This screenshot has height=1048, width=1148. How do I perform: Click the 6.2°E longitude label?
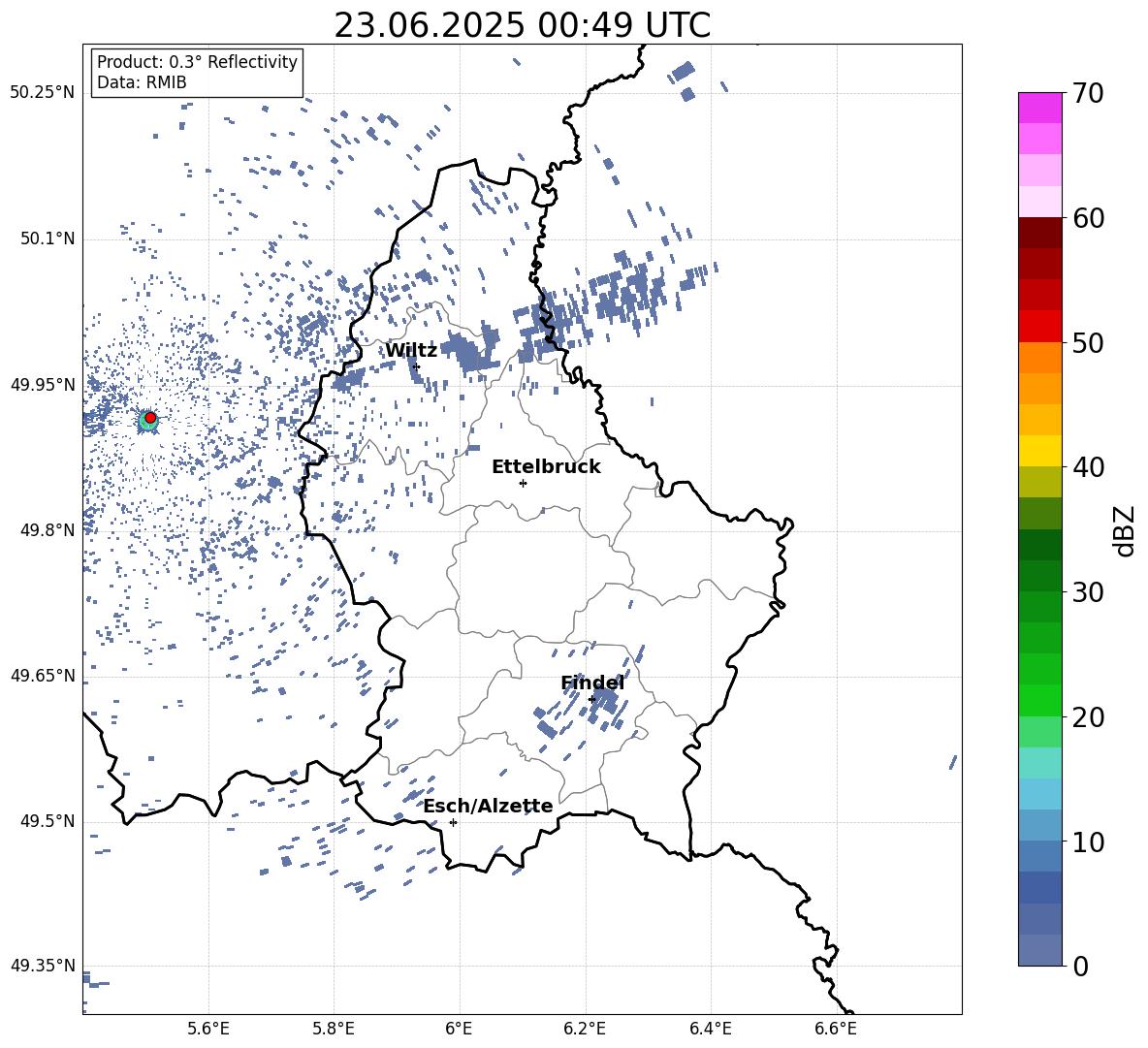tap(585, 1029)
